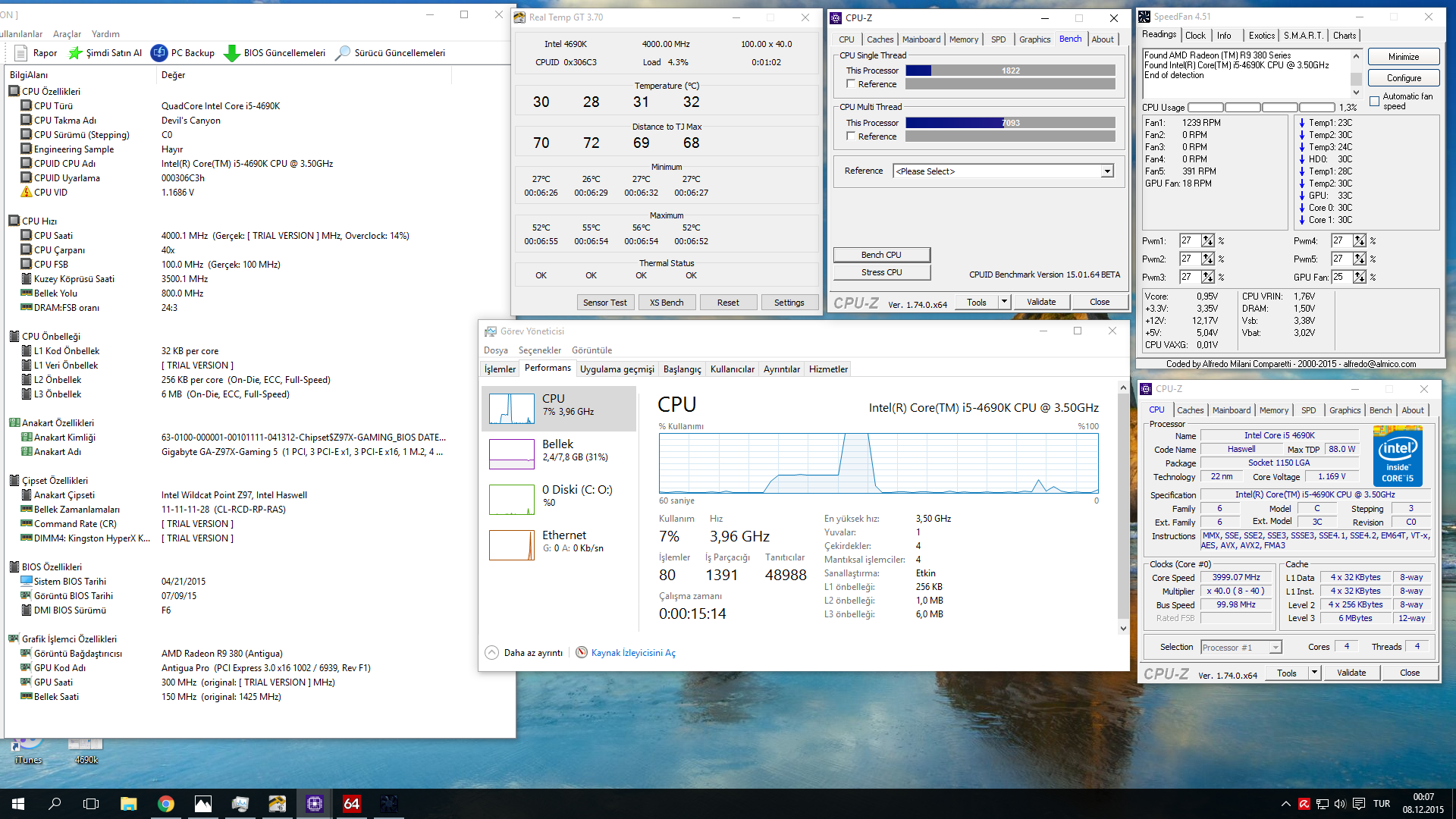Click the Rapor report icon in AIDA toolbar
This screenshot has height=819, width=1456.
coord(21,53)
